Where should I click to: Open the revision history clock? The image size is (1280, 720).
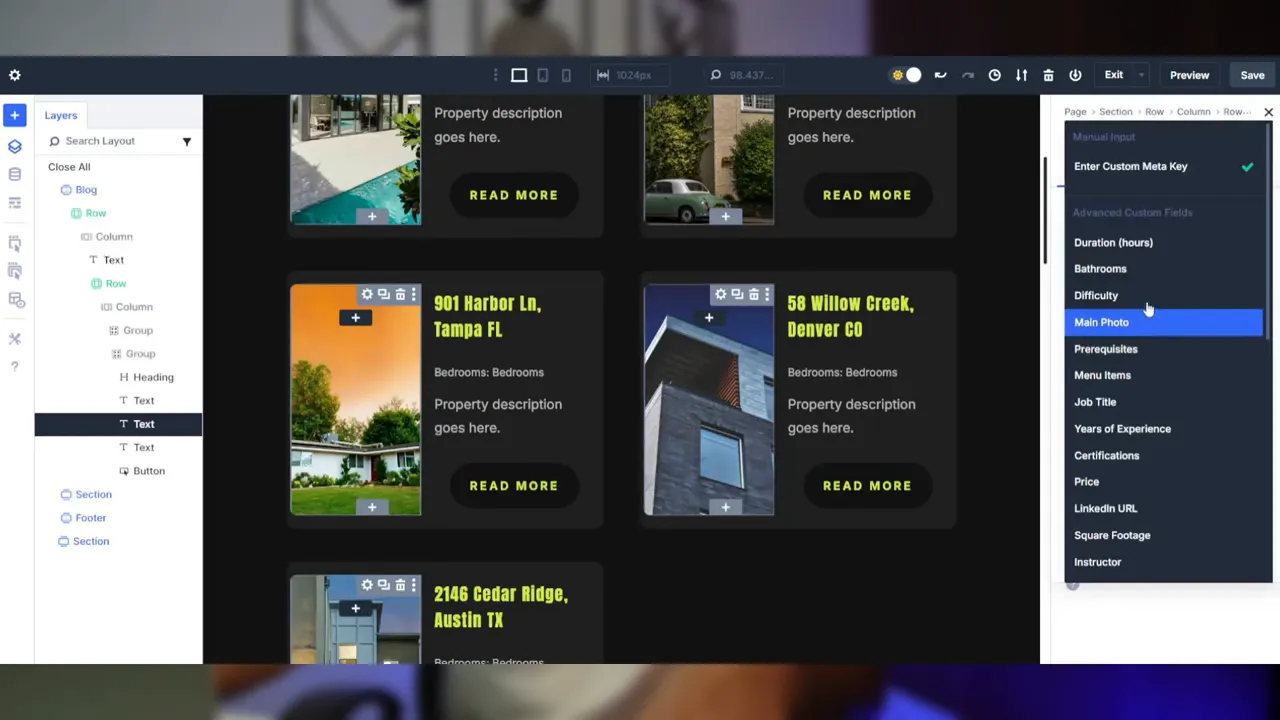[x=994, y=75]
